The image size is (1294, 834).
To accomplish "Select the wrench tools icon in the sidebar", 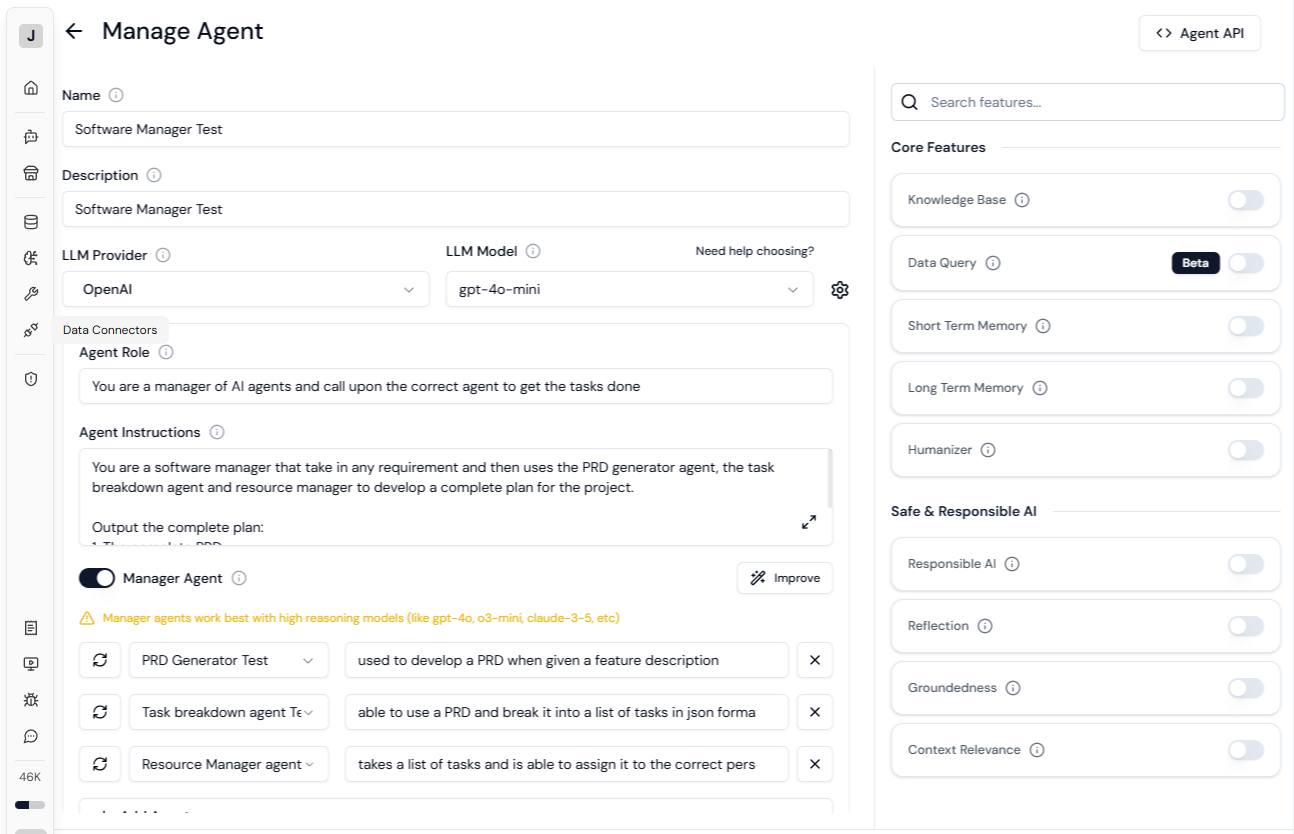I will coord(30,293).
